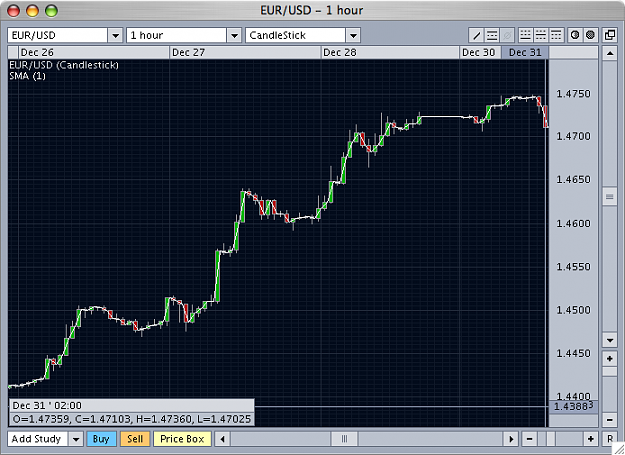Click the 1.4750 price axis label

pos(573,94)
